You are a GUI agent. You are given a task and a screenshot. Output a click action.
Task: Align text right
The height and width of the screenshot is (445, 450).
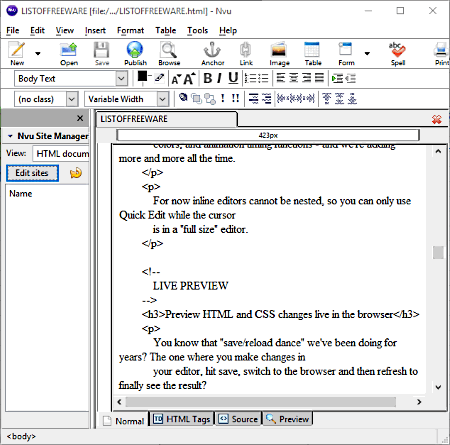point(307,78)
